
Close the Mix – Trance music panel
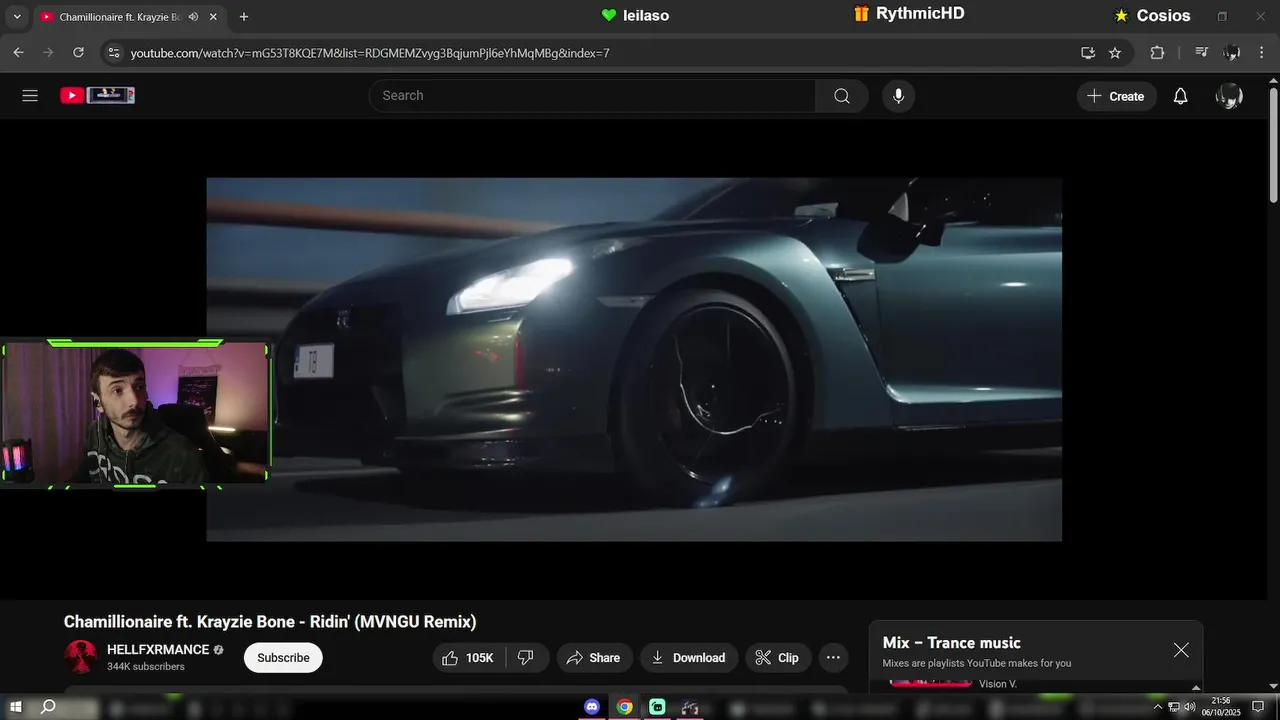[1181, 650]
